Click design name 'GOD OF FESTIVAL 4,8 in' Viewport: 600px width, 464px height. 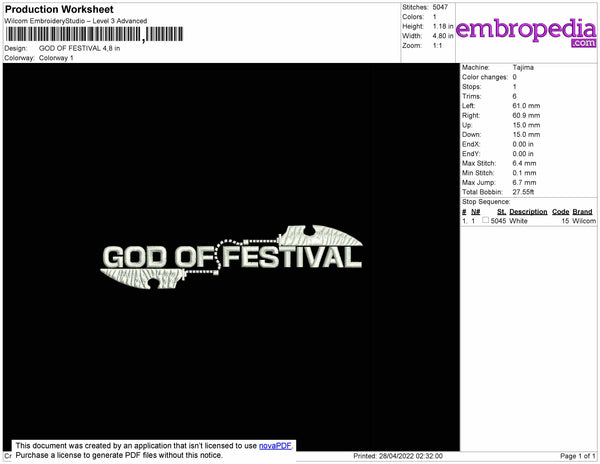coord(79,49)
